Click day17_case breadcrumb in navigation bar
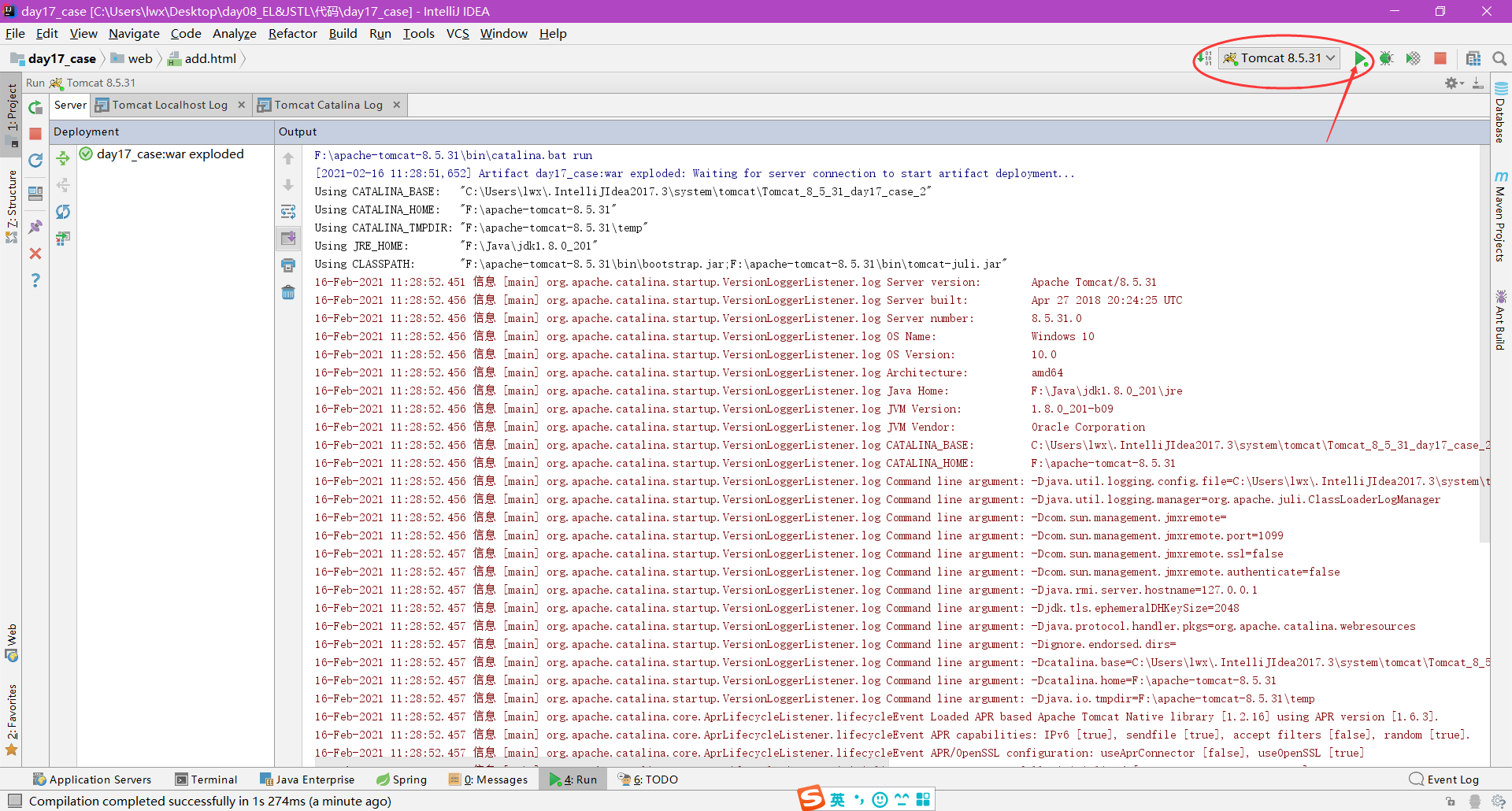The height and width of the screenshot is (811, 1512). pyautogui.click(x=54, y=59)
